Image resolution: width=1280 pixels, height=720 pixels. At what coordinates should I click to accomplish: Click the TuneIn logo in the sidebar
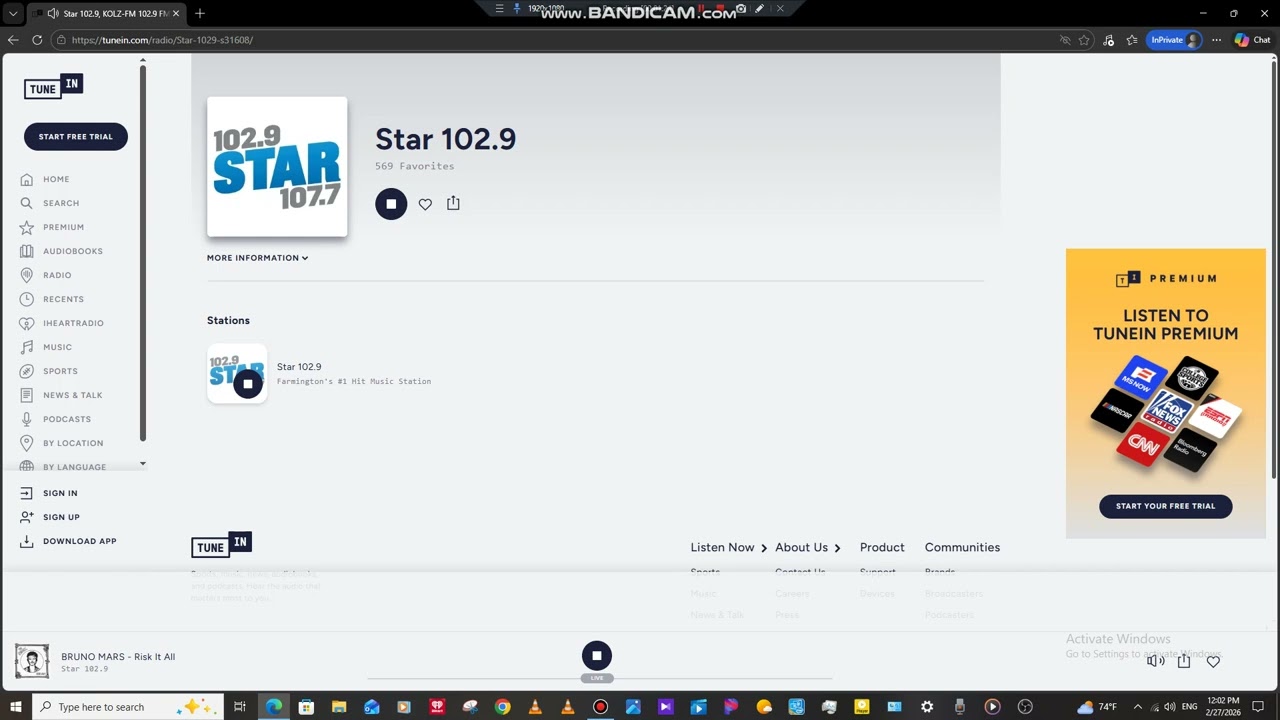53,87
